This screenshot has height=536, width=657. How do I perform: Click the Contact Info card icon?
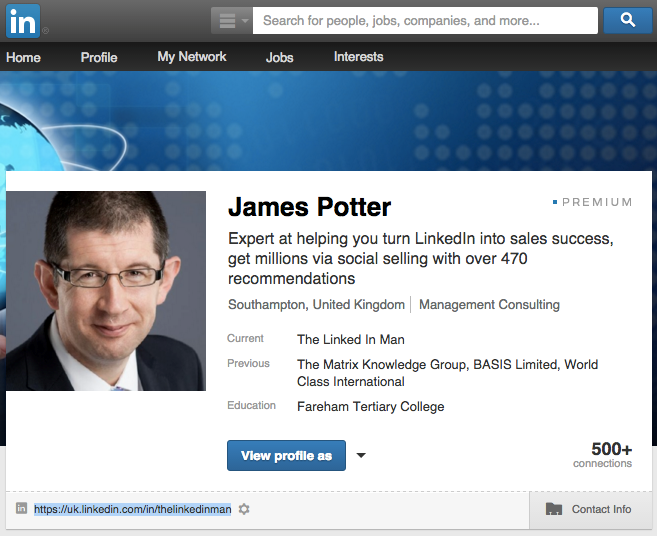(x=554, y=509)
